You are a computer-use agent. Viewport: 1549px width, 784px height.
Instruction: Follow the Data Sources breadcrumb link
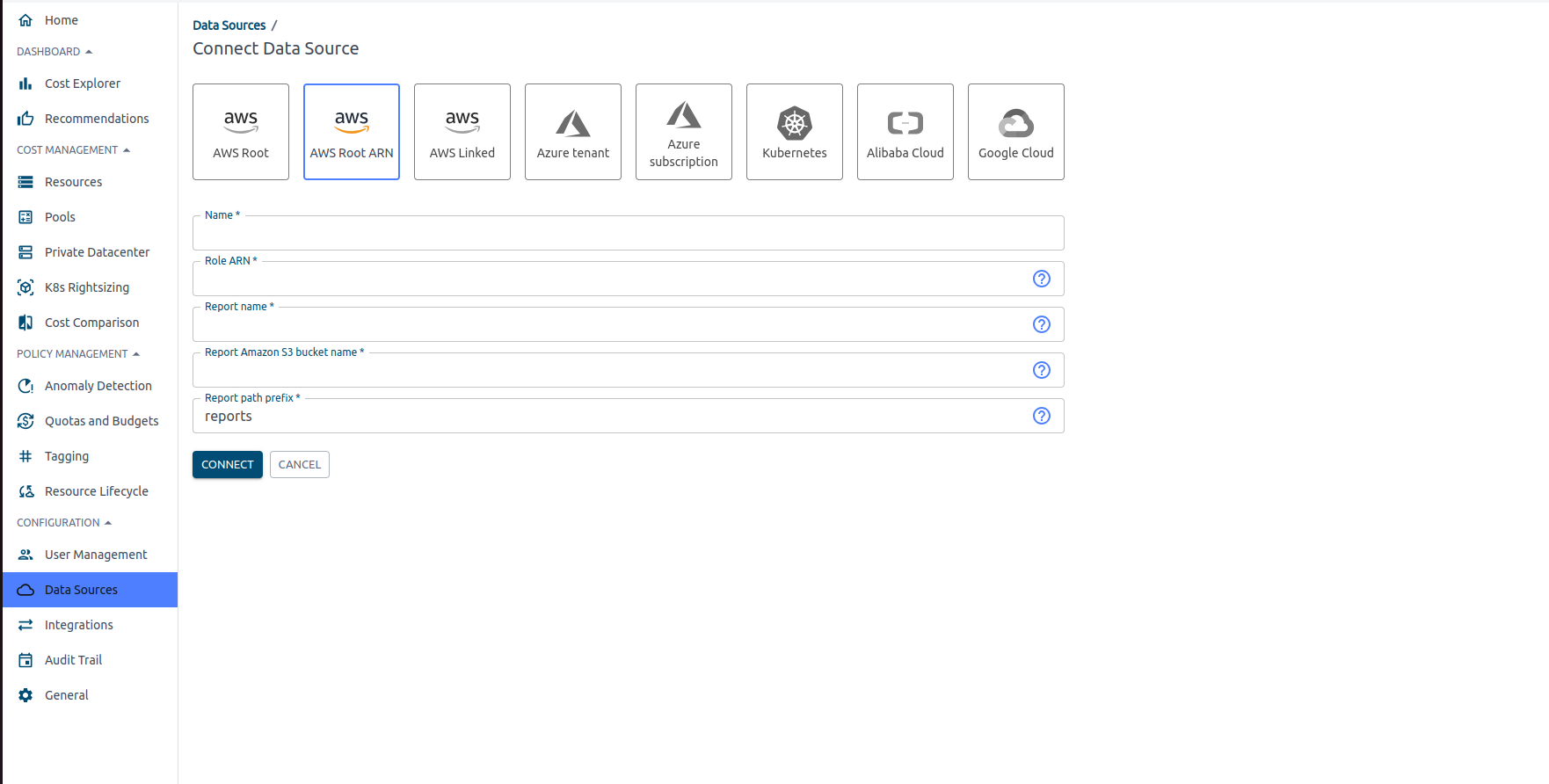229,25
